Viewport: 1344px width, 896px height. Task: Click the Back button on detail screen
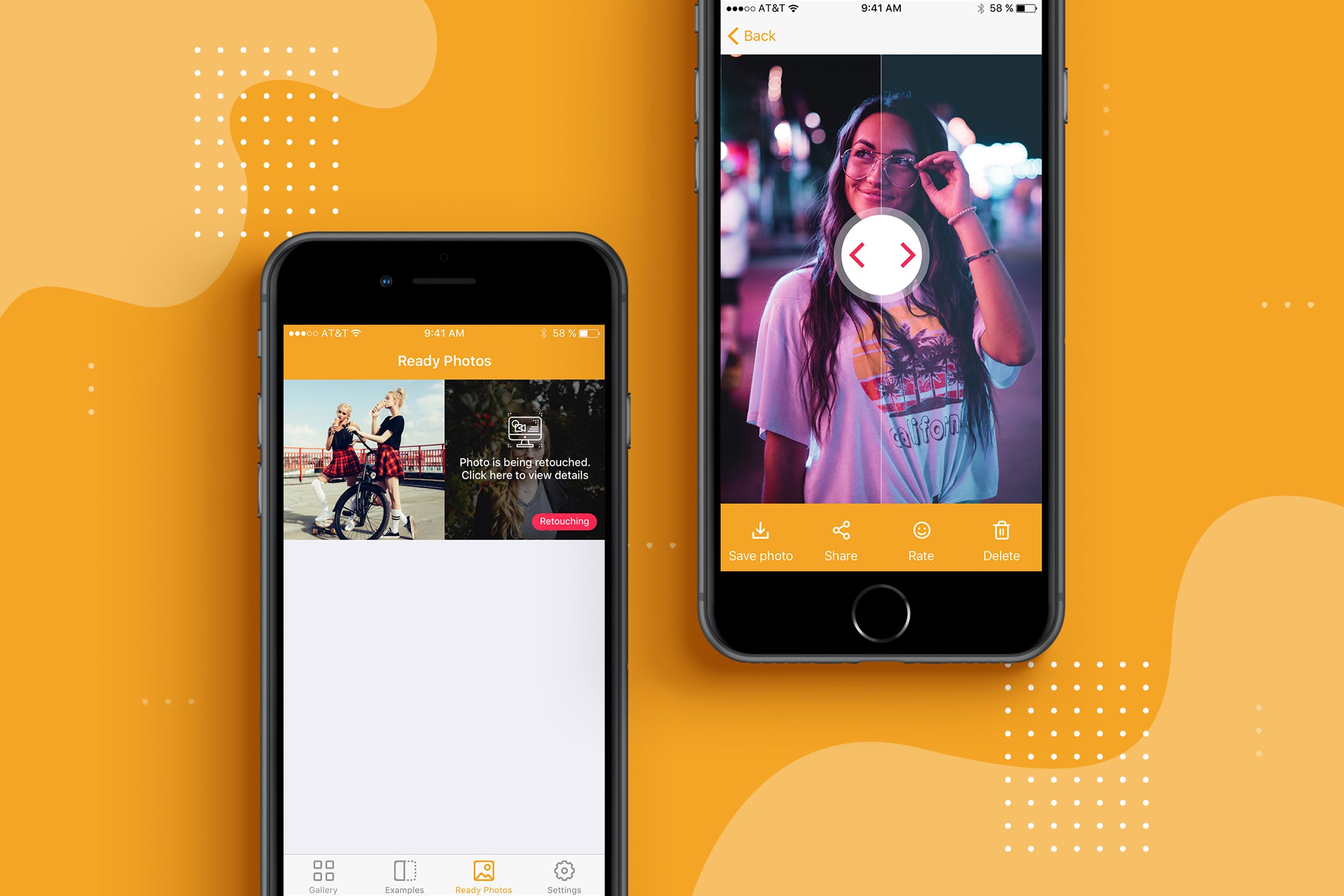(x=749, y=36)
